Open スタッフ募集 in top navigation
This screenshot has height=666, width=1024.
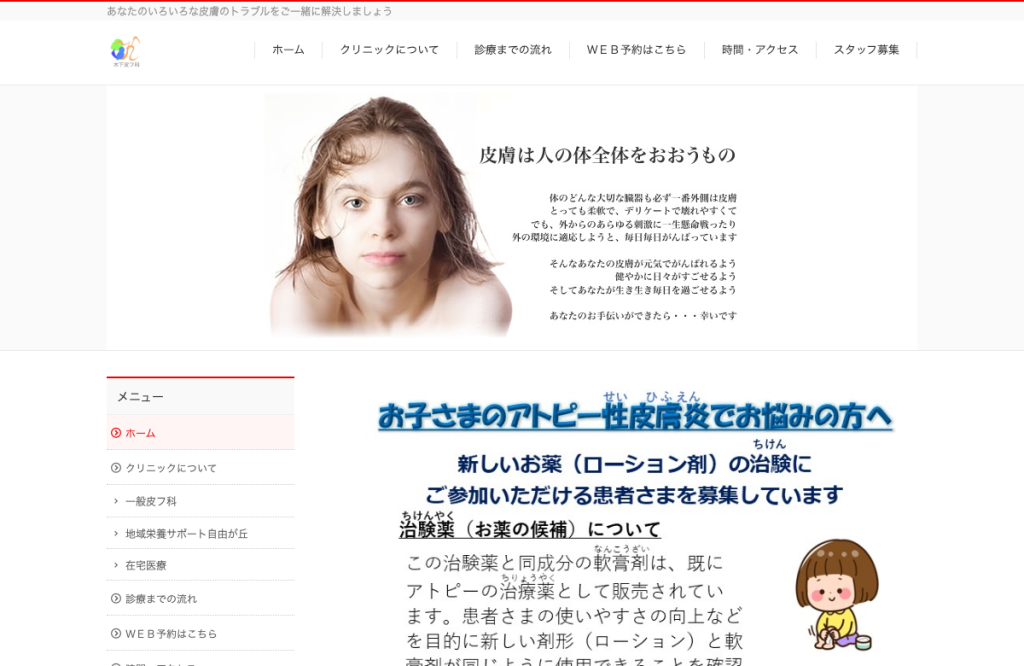[x=867, y=50]
